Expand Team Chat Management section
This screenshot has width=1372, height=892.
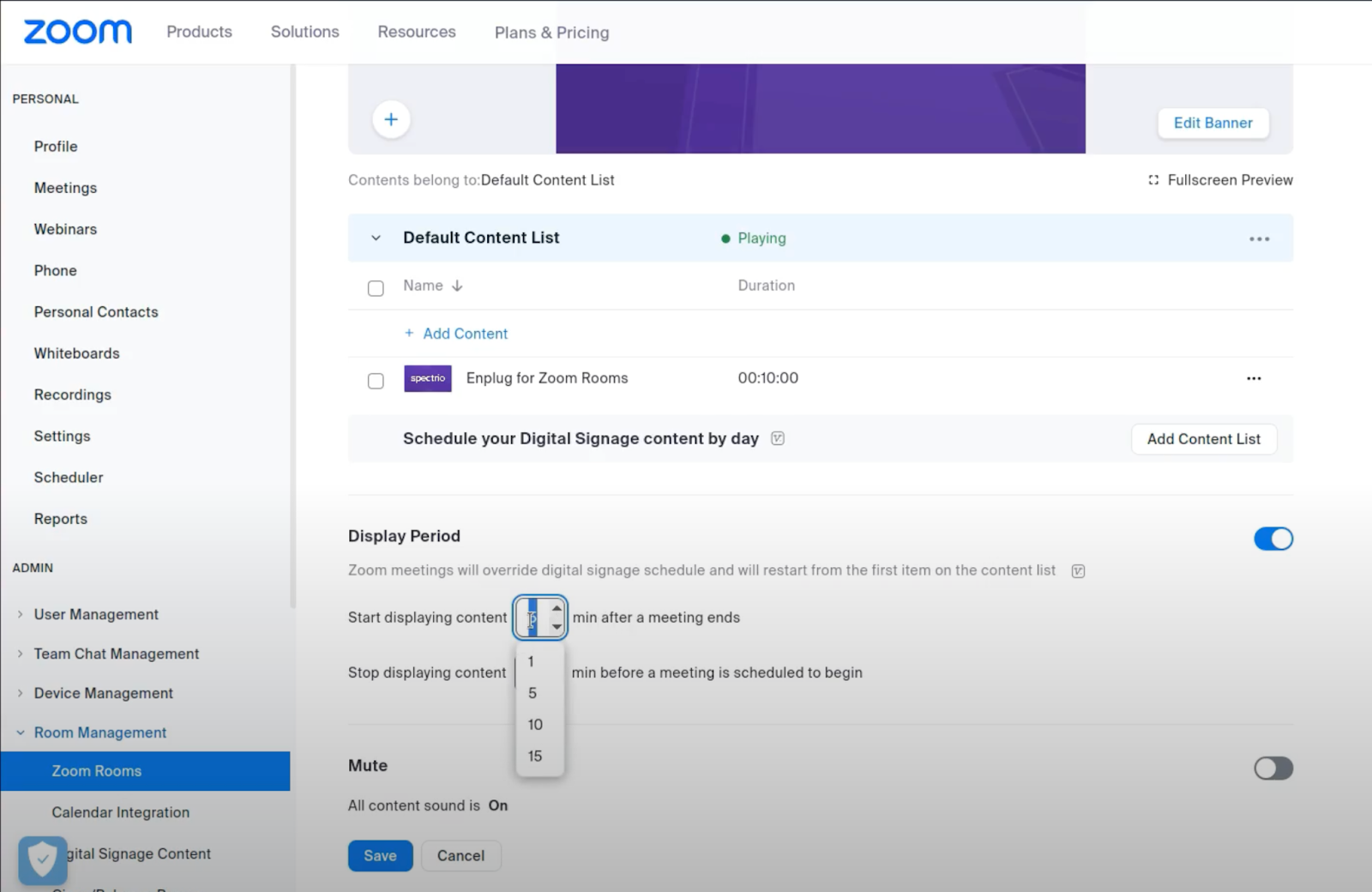point(21,654)
